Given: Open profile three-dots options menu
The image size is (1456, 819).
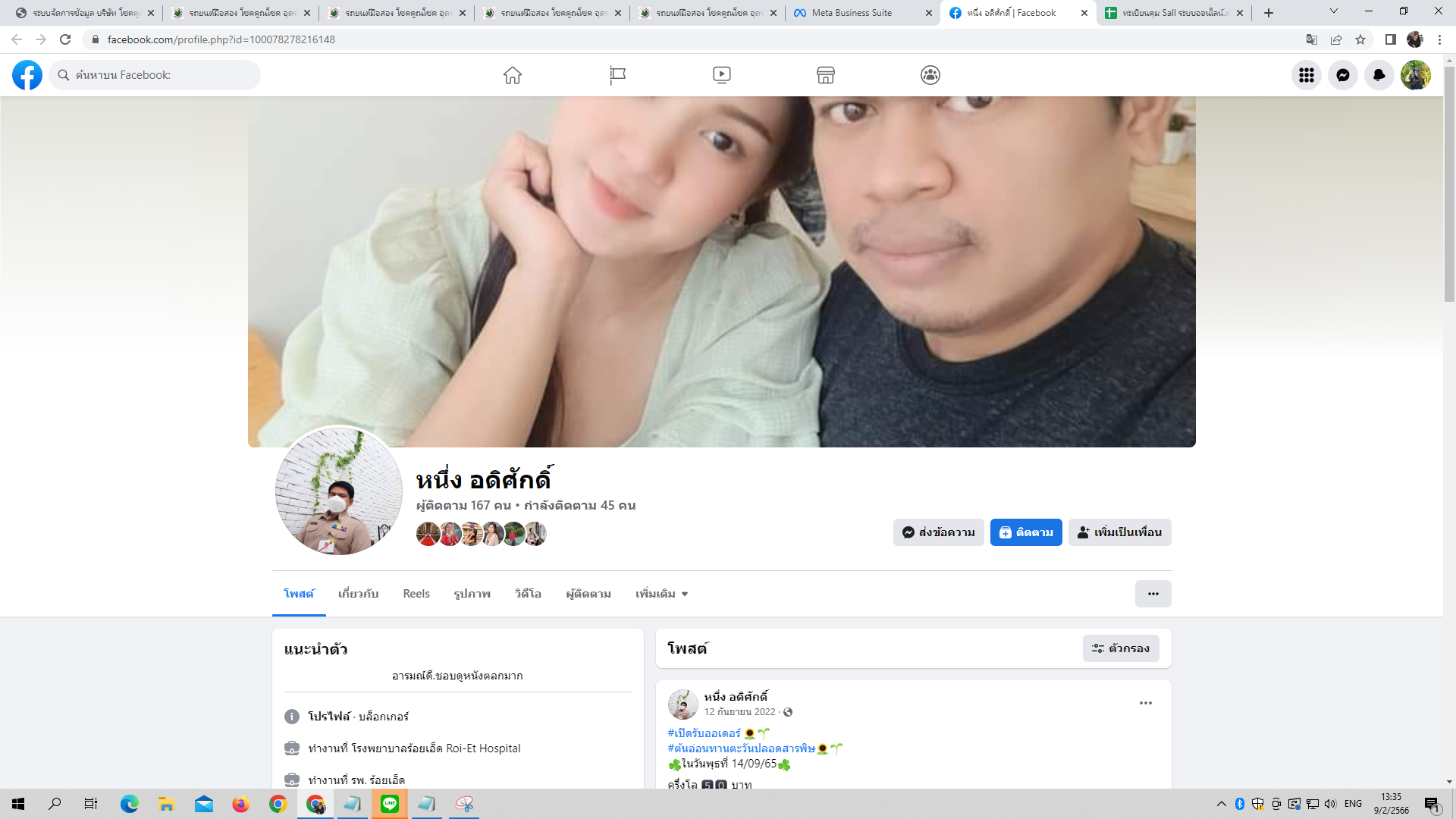Looking at the screenshot, I should [1153, 594].
